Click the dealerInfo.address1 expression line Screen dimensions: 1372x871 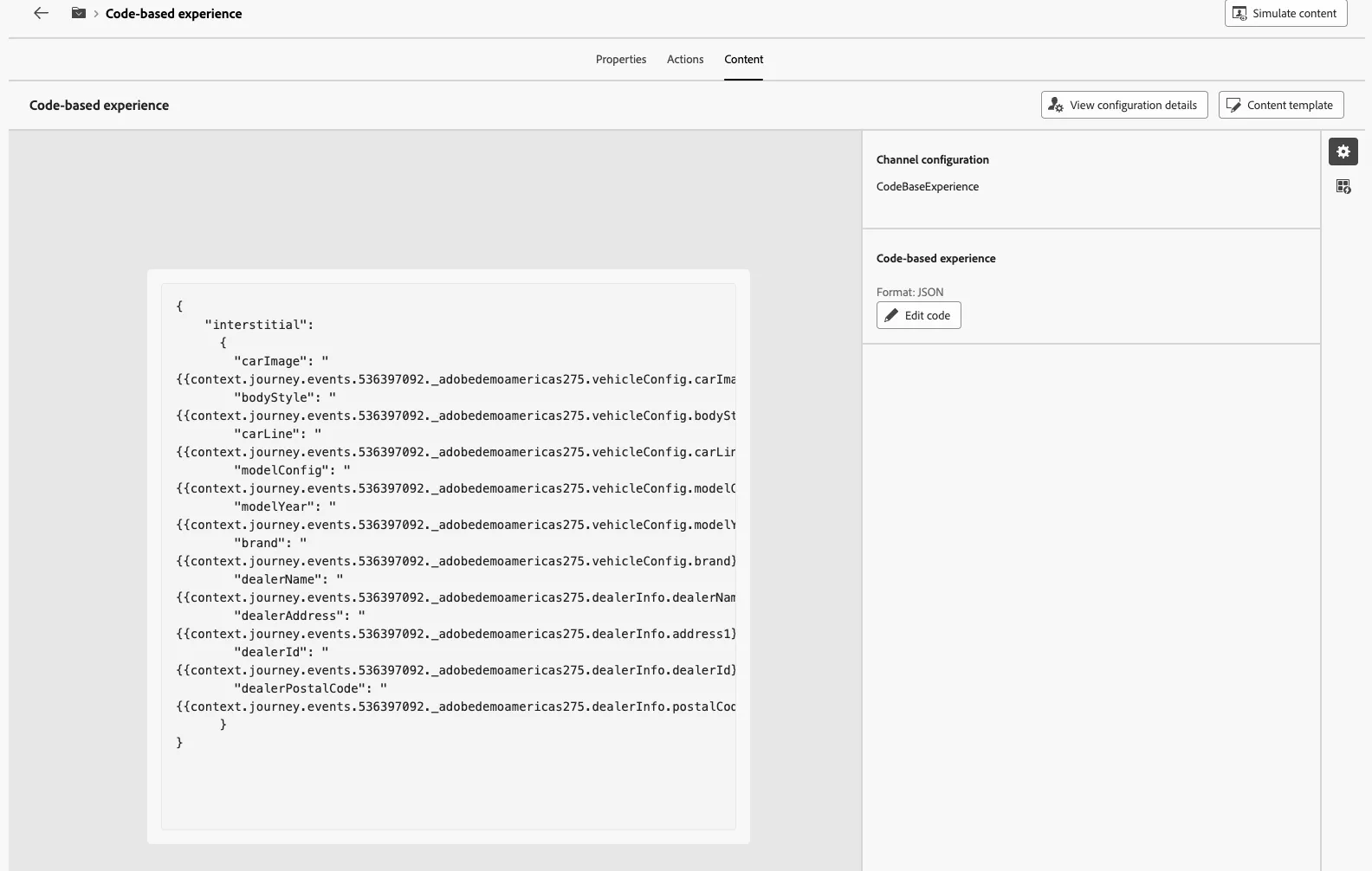tap(456, 634)
